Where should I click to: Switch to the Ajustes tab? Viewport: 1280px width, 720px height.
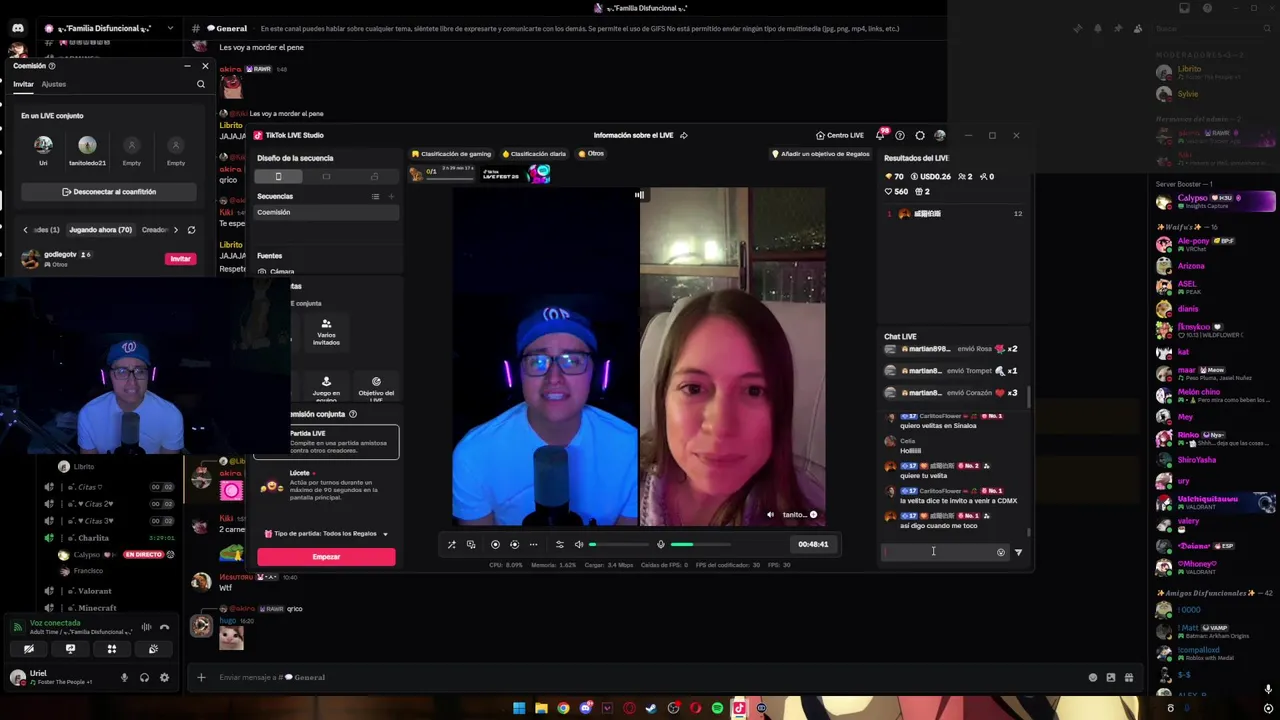pos(54,84)
